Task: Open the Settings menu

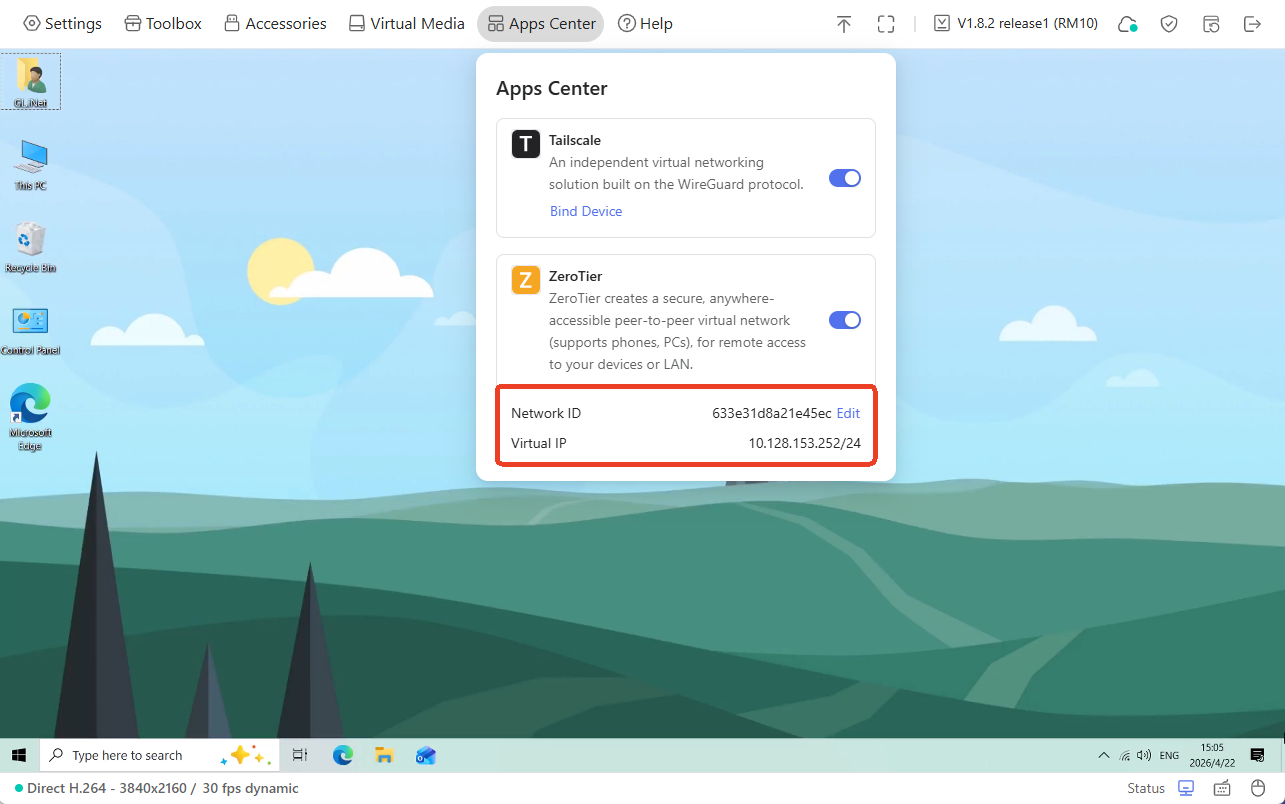Action: point(62,24)
